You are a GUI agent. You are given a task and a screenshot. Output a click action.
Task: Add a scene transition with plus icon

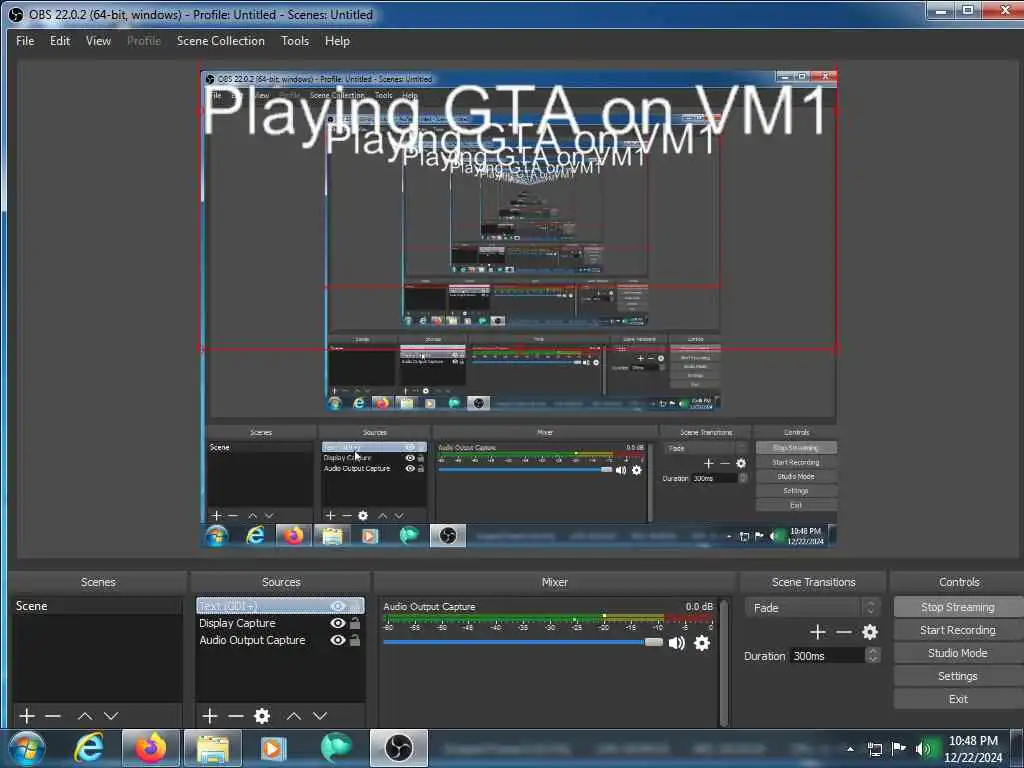click(x=818, y=632)
